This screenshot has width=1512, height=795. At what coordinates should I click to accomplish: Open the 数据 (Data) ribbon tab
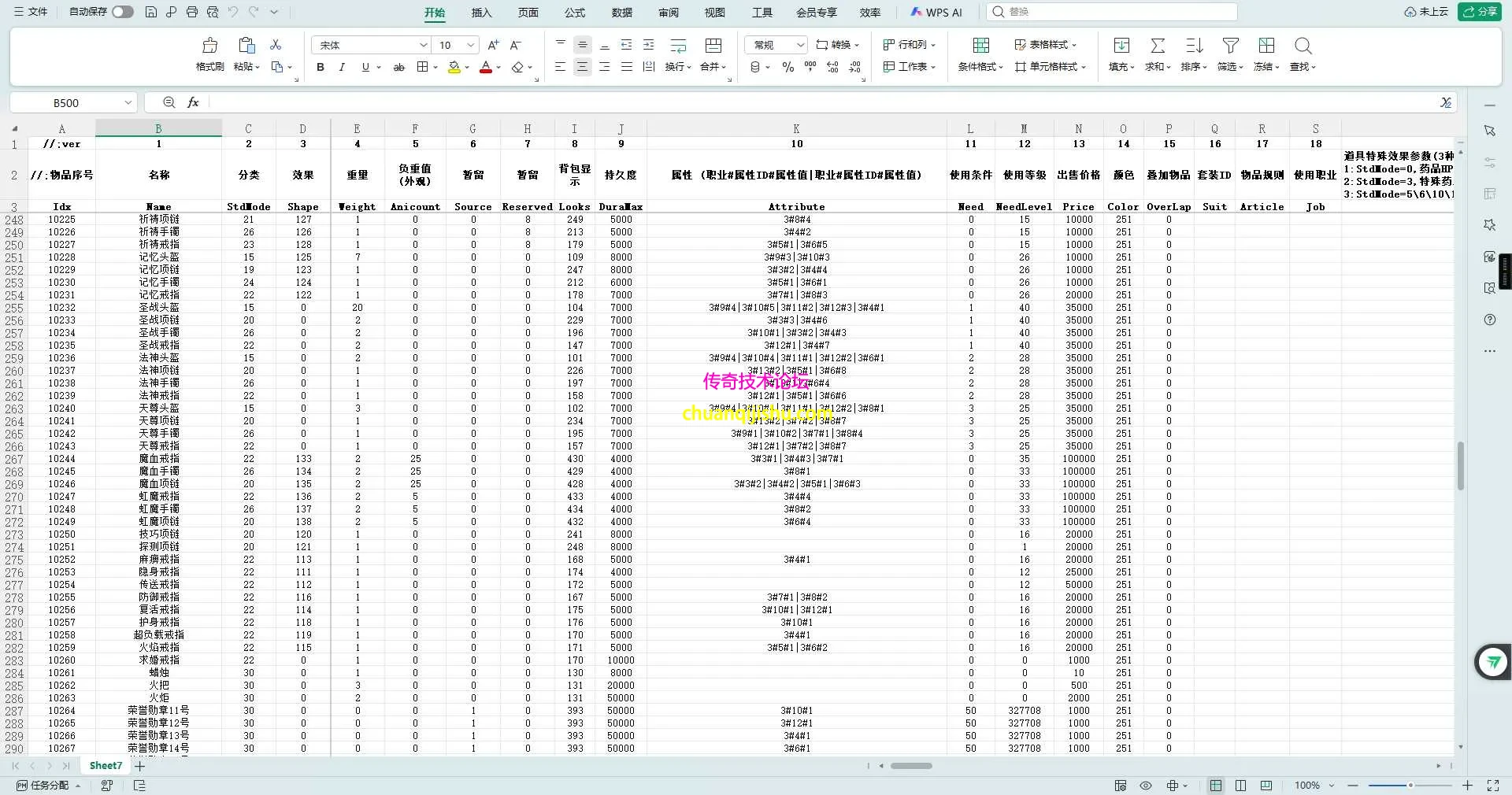(x=622, y=13)
